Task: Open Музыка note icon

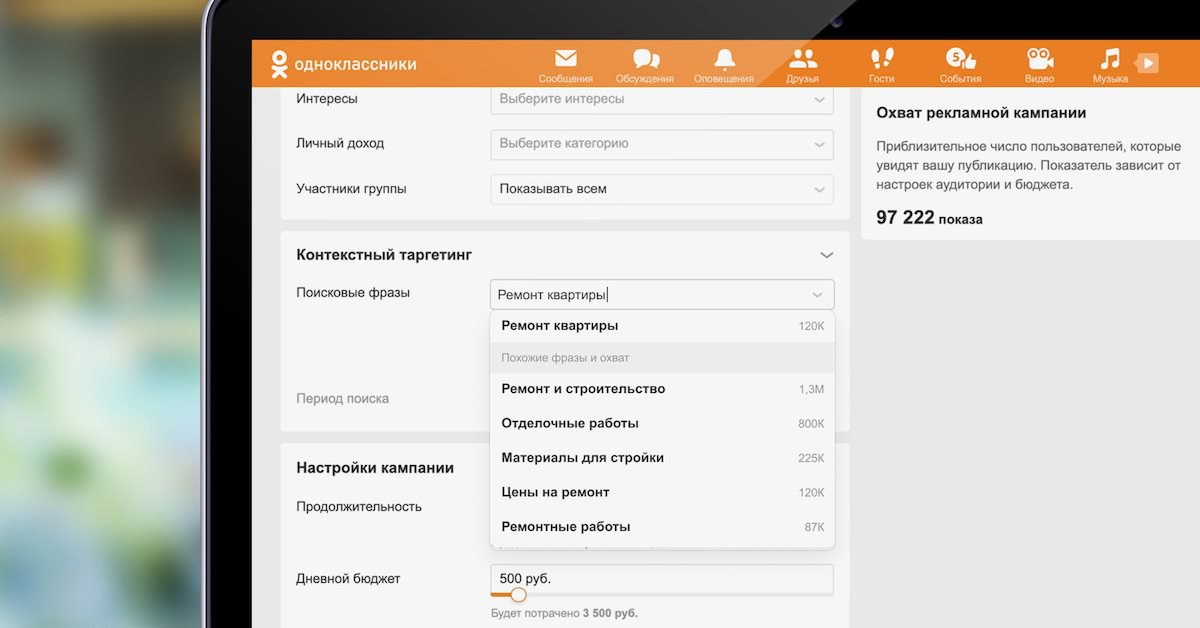Action: [x=1110, y=58]
